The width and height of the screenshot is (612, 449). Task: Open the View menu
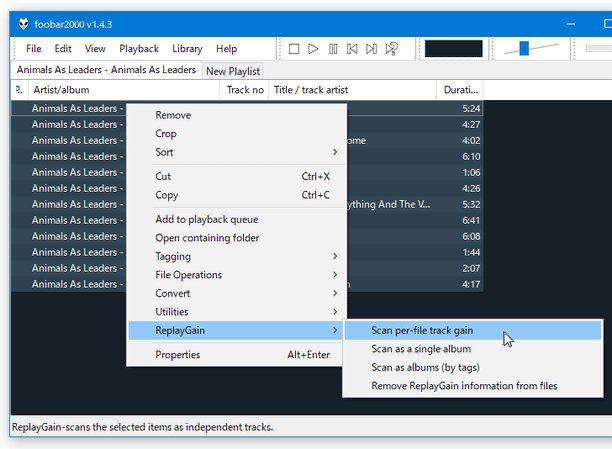point(95,49)
